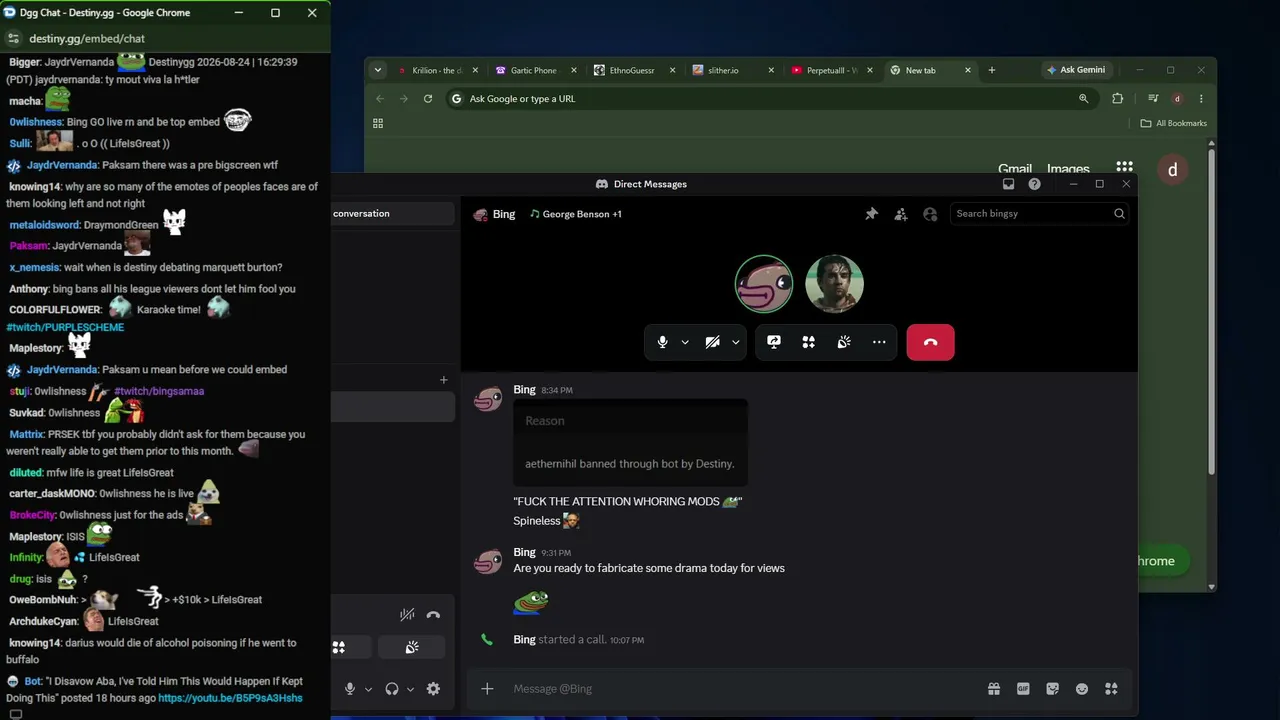This screenshot has width=1280, height=720.
Task: Open the soundboard in the call controls
Action: click(x=844, y=342)
